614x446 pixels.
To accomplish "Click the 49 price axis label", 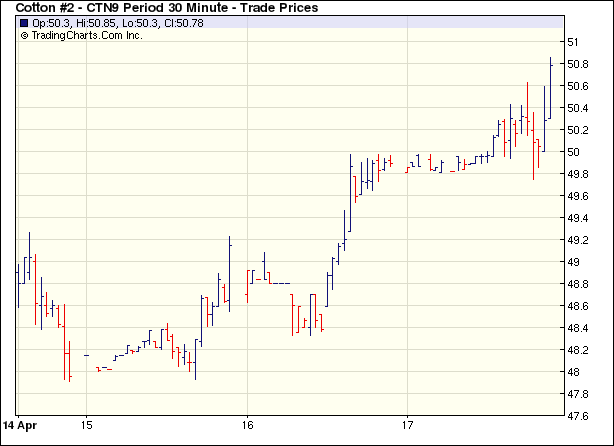I will click(x=573, y=262).
